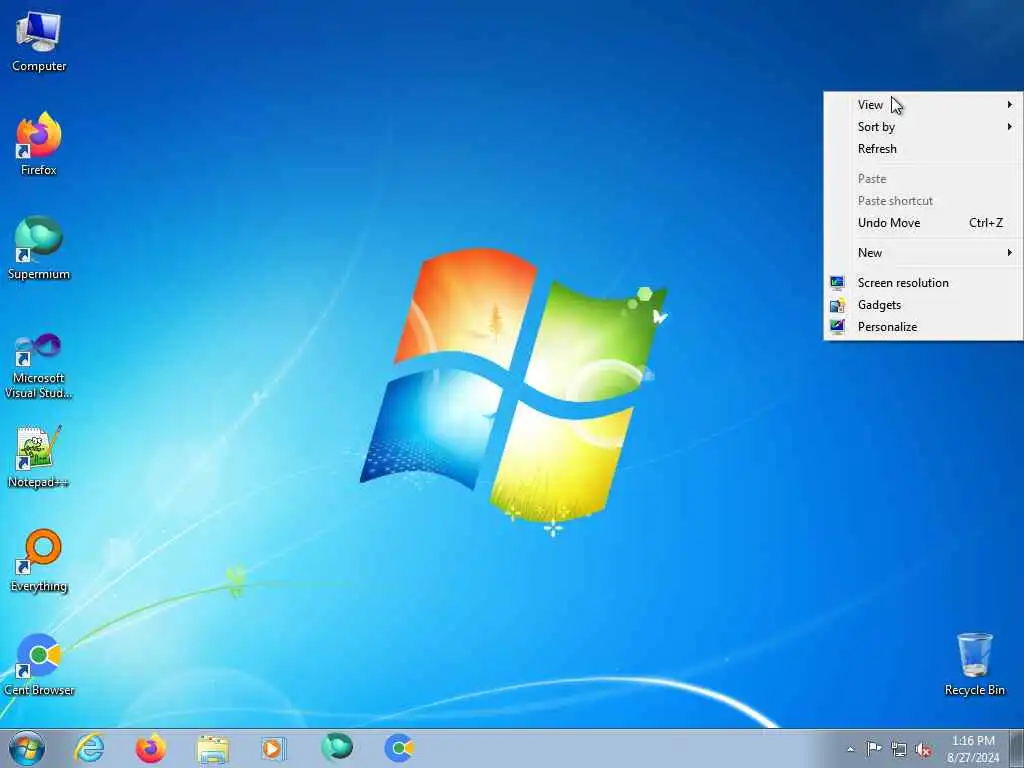Select the Cent Browser desktop shortcut
This screenshot has width=1024, height=768.
(x=39, y=664)
